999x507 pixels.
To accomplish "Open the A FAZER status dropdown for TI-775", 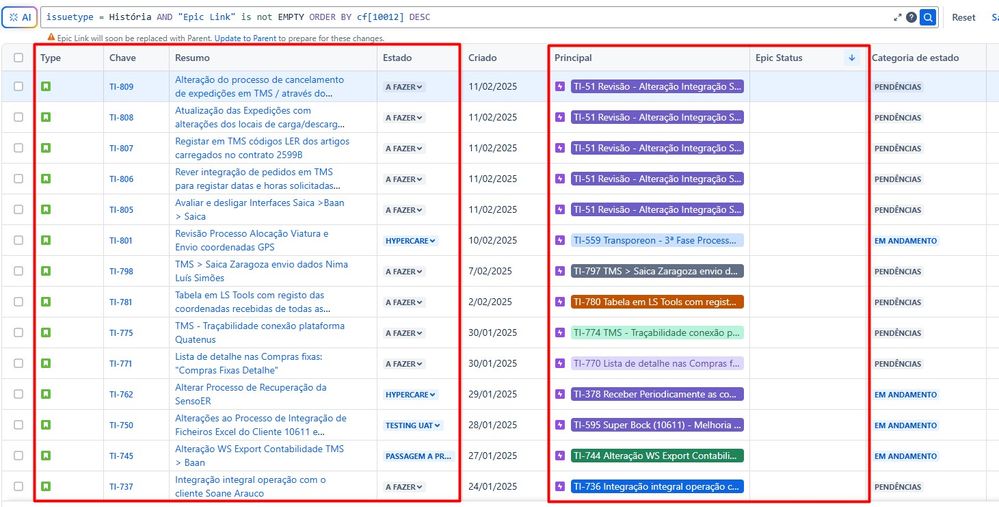I will tap(404, 333).
